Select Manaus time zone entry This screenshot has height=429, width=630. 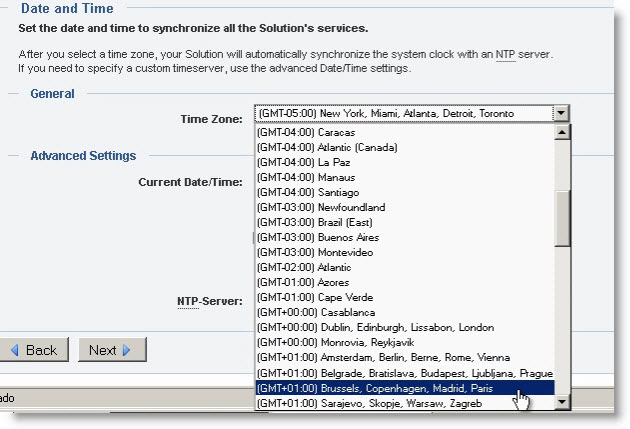click(296, 177)
